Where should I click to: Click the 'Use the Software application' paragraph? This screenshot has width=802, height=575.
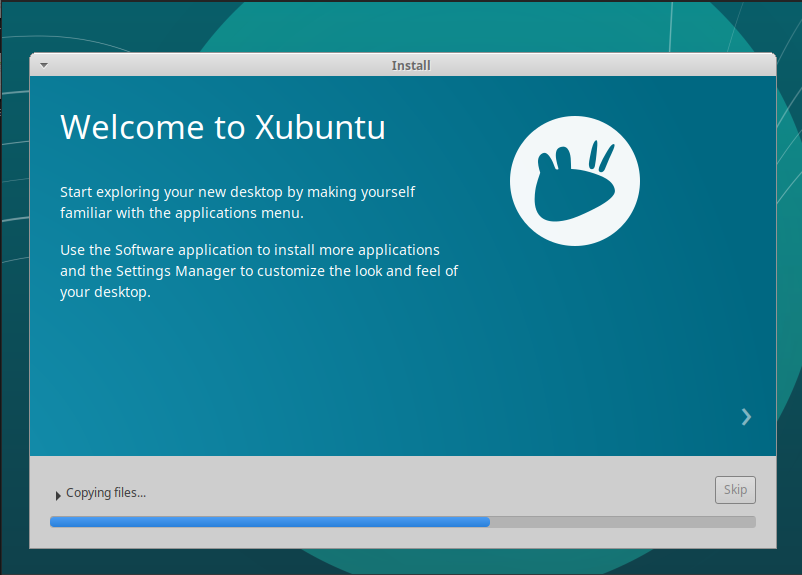(259, 271)
